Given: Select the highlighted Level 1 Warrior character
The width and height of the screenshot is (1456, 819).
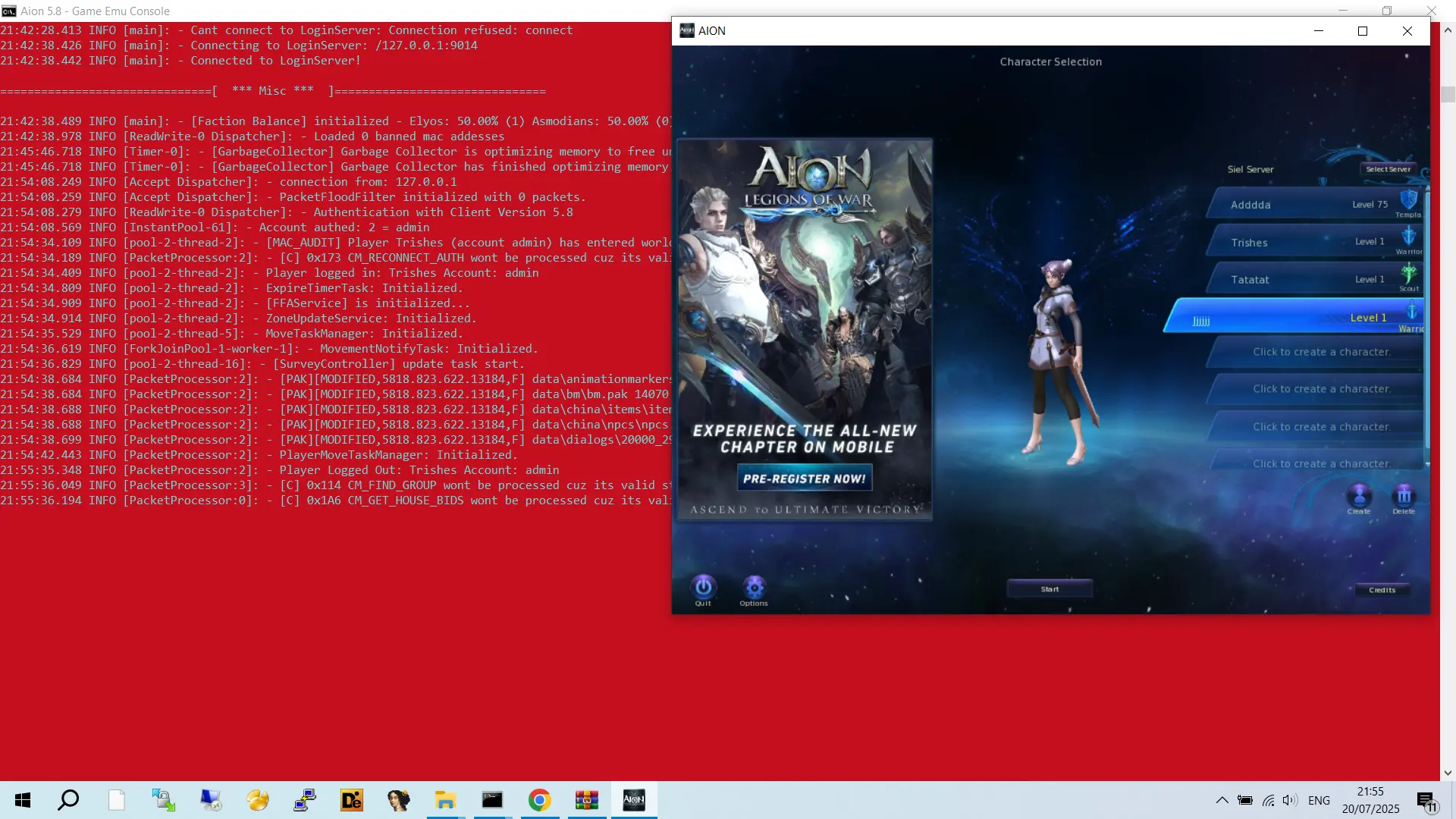Looking at the screenshot, I should point(1294,316).
